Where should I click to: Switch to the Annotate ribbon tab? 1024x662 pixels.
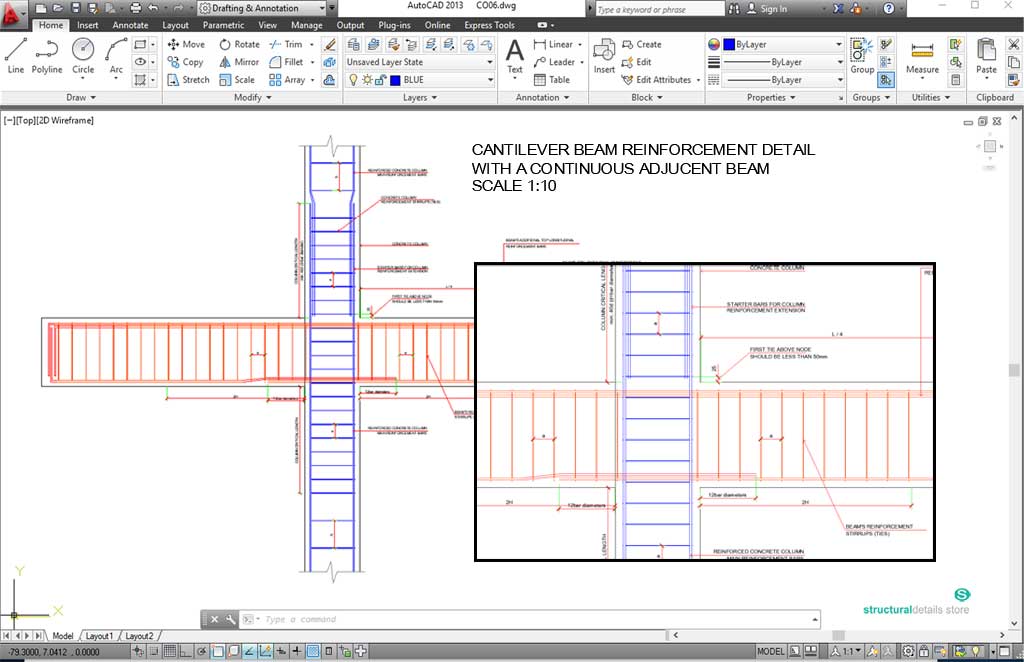[130, 25]
